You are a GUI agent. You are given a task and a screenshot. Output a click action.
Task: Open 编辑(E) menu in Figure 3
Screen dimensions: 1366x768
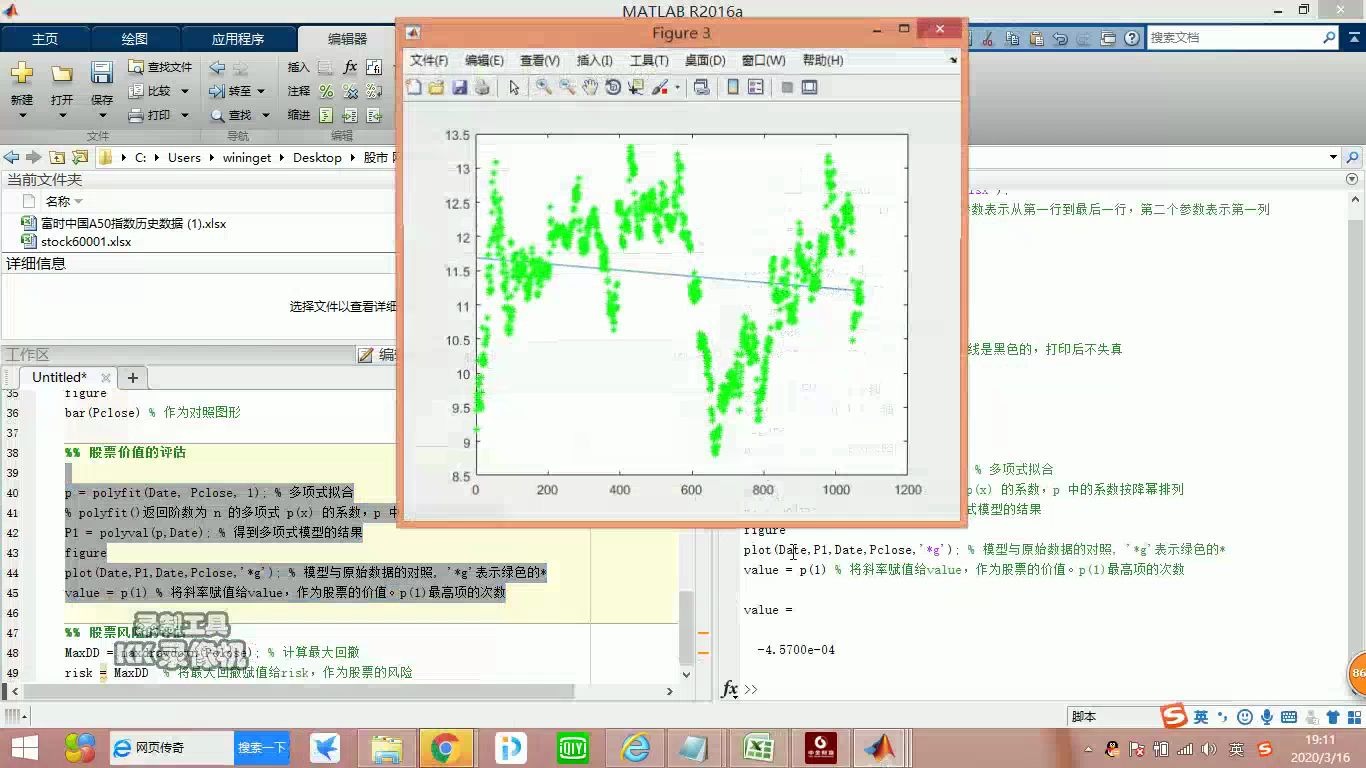[484, 60]
